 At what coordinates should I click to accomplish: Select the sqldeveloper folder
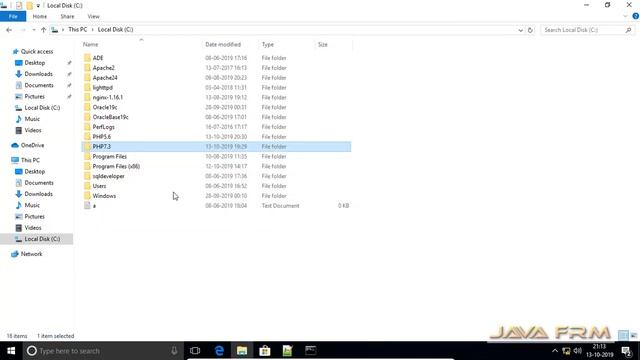(108, 176)
